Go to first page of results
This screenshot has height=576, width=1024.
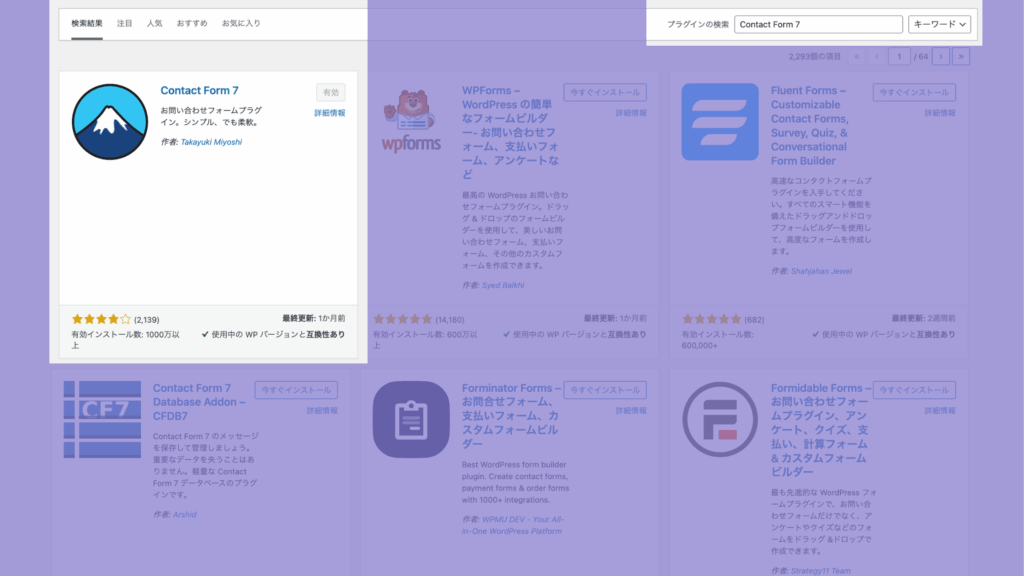[x=857, y=57]
